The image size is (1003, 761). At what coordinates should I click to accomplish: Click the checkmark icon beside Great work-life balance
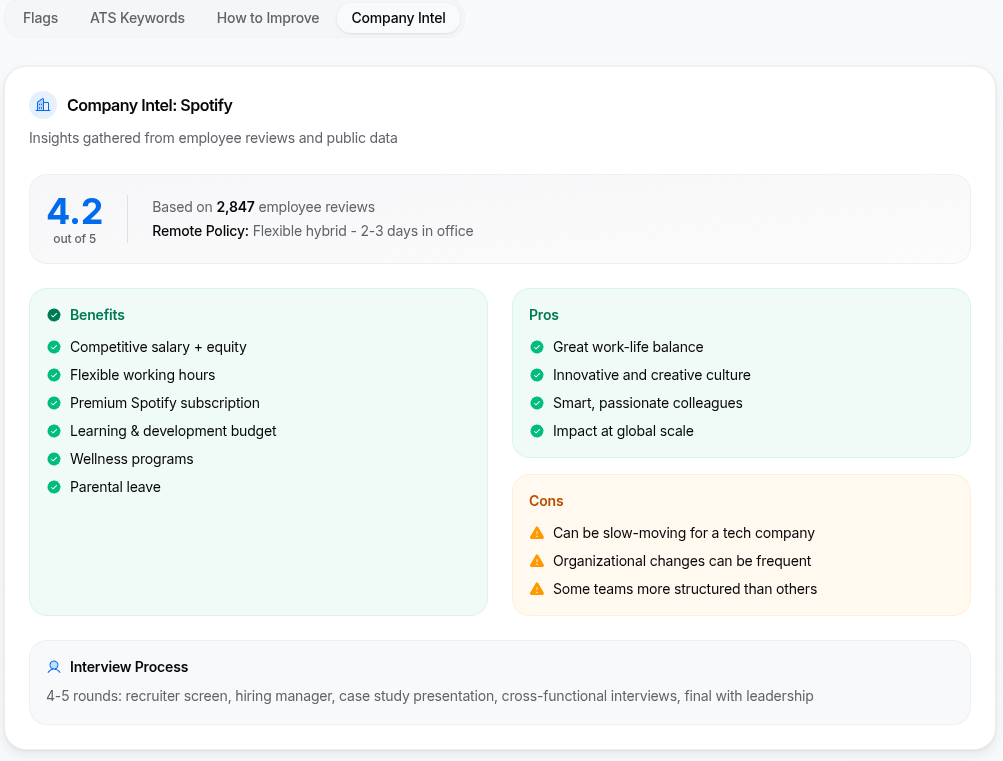(x=536, y=347)
